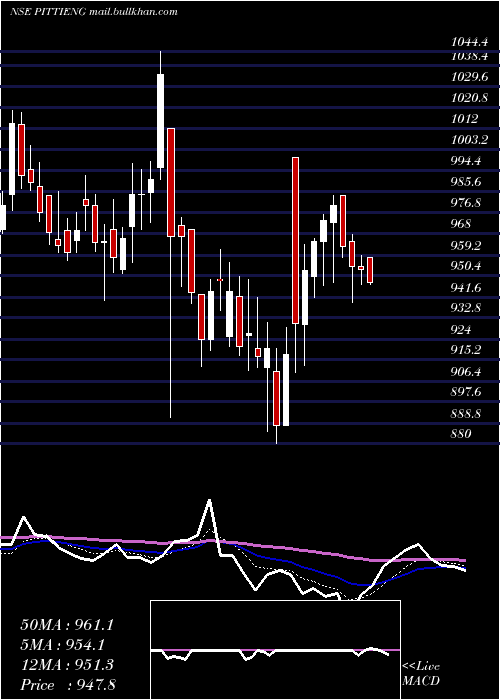Viewport: 500px width, 700px height.
Task: Click the 1044.4 price axis label
Action: tap(470, 42)
